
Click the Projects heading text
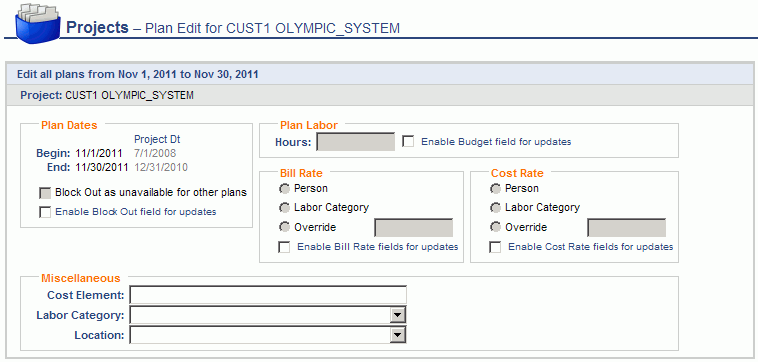click(x=97, y=27)
